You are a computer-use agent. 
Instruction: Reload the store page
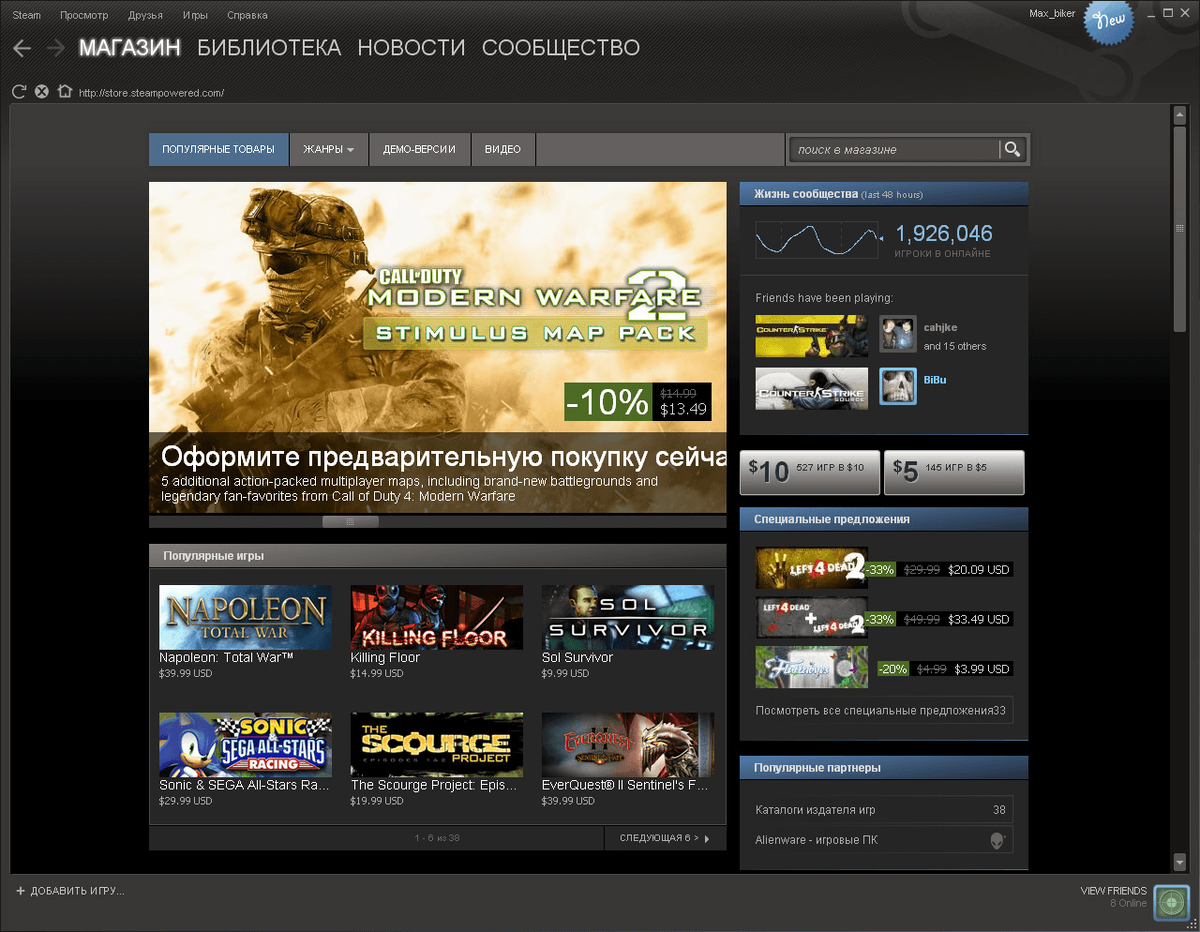[x=18, y=92]
